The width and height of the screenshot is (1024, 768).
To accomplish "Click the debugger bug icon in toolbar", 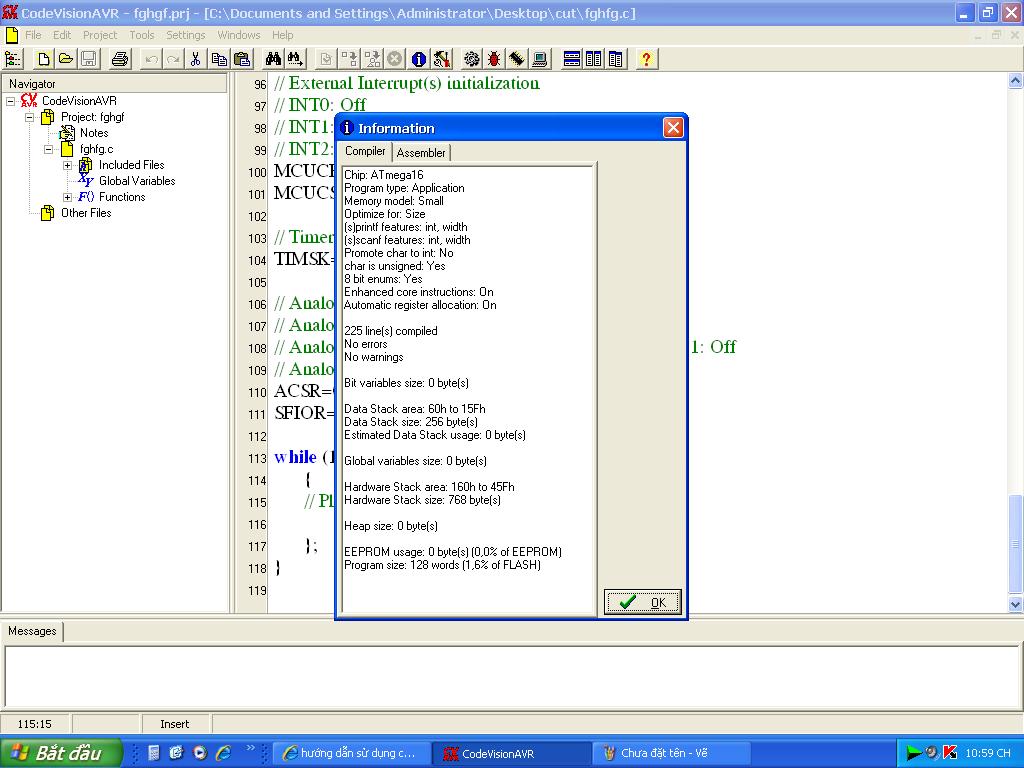I will [494, 59].
